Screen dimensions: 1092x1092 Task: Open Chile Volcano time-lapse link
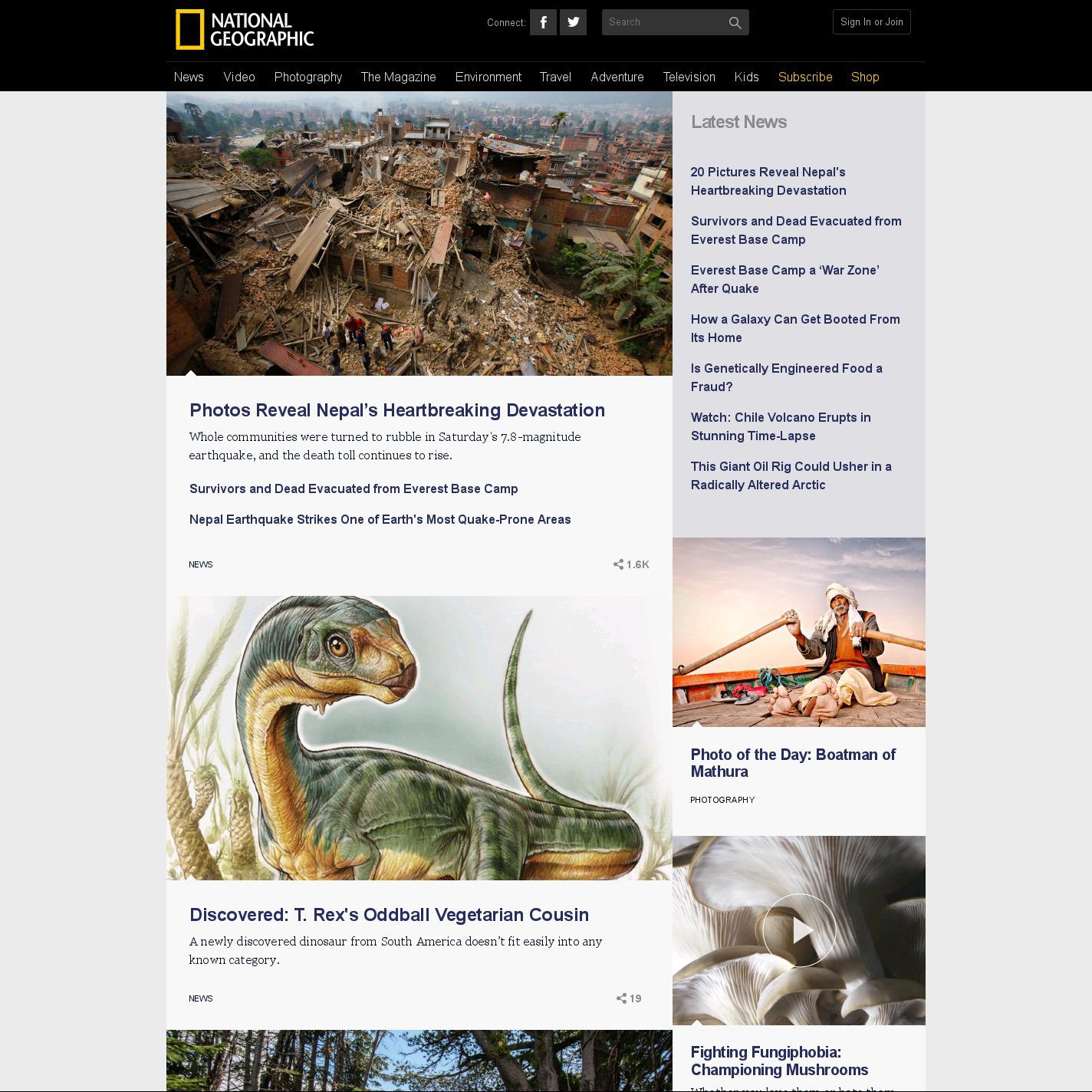click(x=780, y=426)
